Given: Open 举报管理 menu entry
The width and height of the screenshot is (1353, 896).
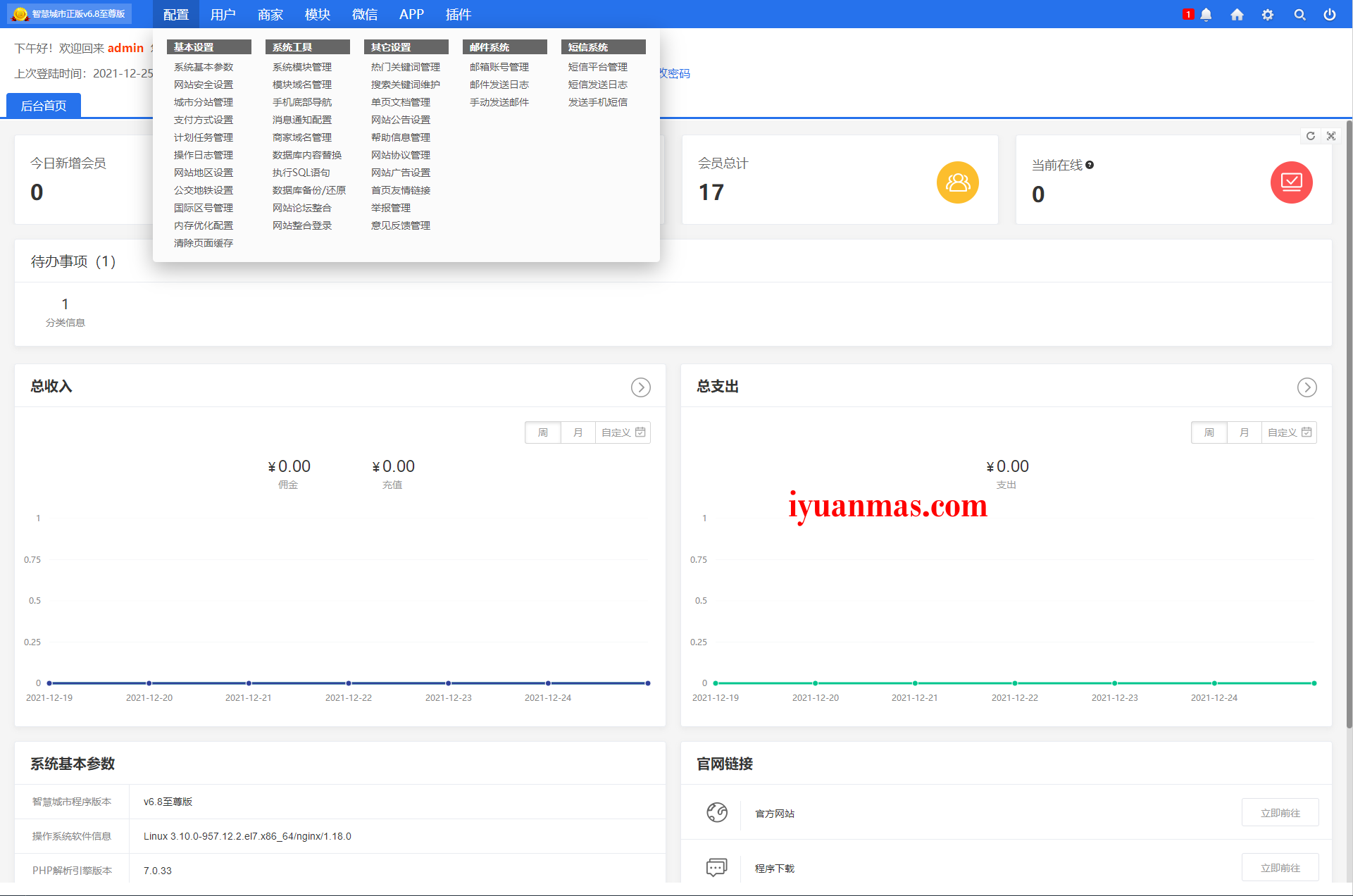Looking at the screenshot, I should coord(391,208).
